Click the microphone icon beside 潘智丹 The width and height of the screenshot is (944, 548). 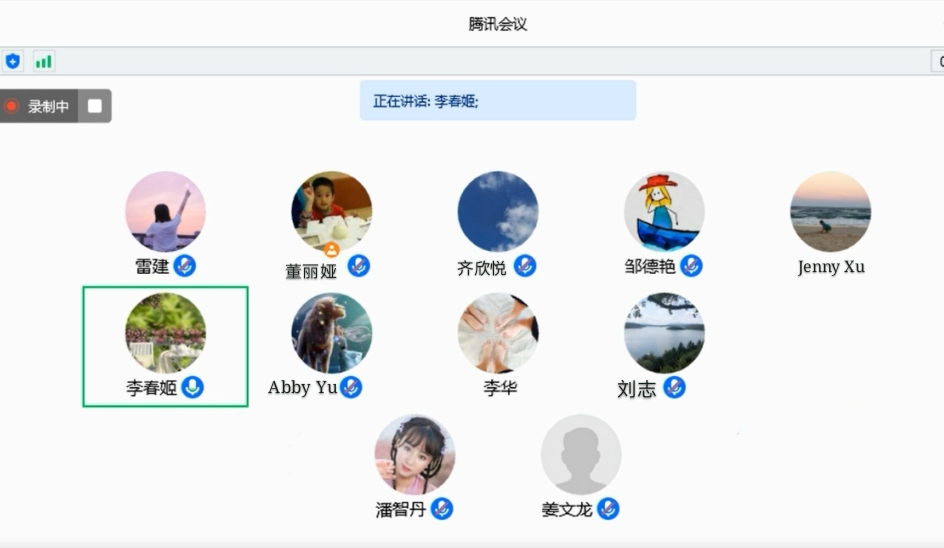[441, 509]
